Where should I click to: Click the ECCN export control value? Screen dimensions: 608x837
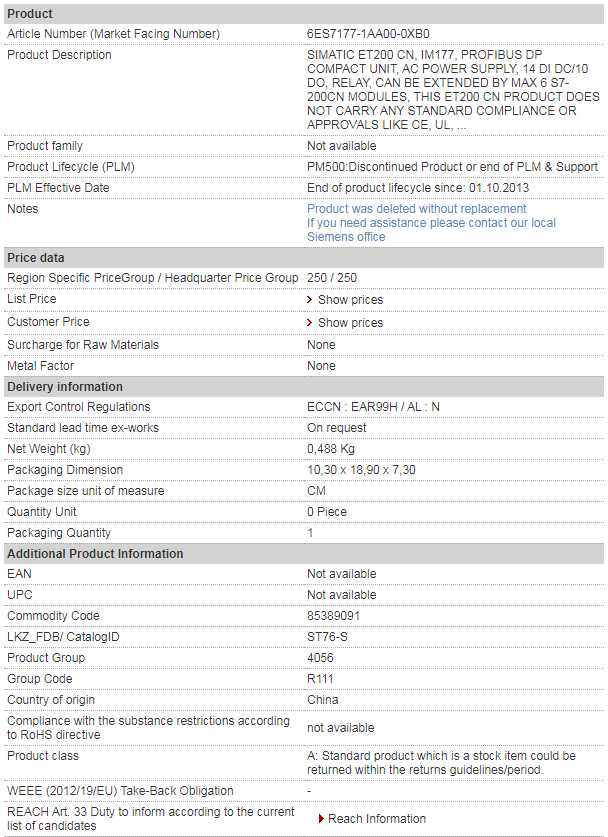(x=373, y=407)
